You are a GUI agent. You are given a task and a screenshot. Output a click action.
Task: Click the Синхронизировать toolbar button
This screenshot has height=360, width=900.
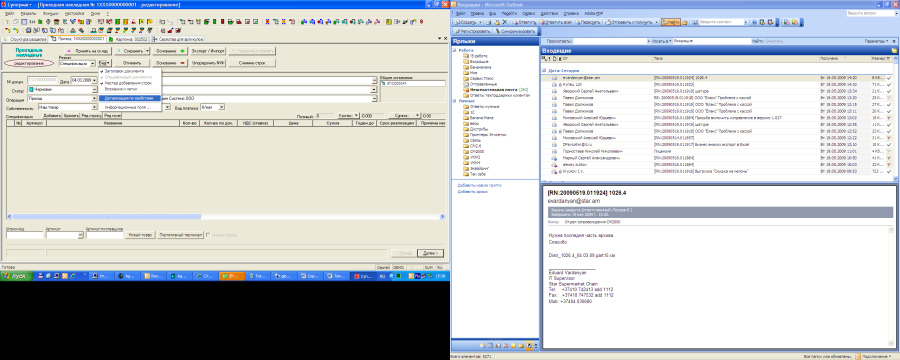(515, 31)
